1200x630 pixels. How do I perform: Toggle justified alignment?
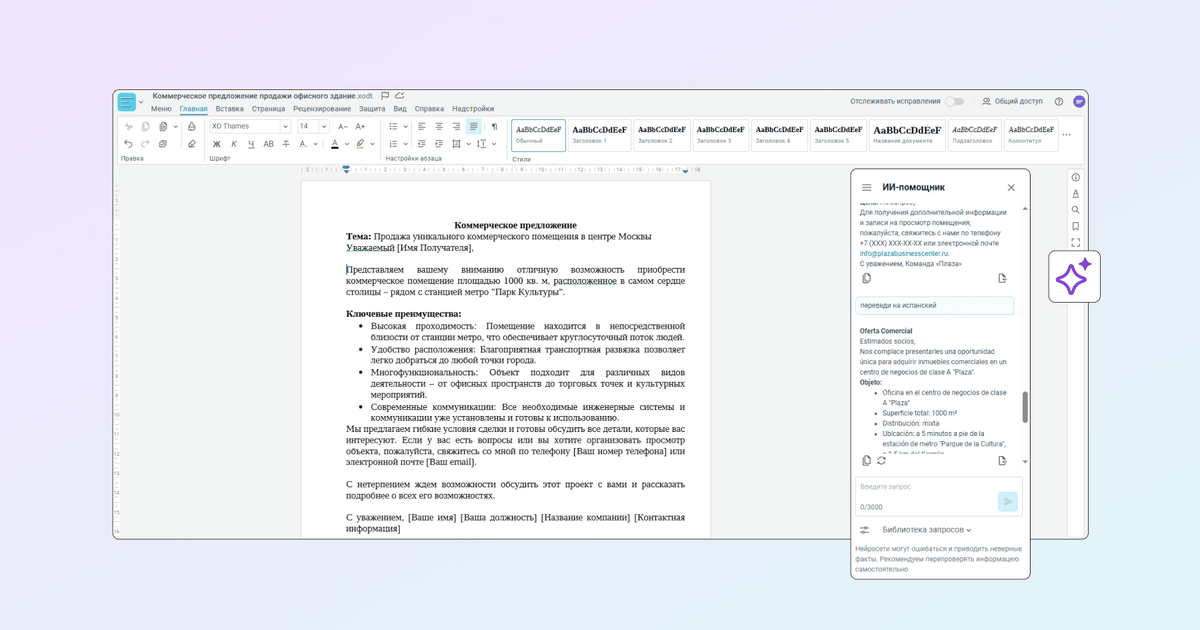pyautogui.click(x=474, y=127)
